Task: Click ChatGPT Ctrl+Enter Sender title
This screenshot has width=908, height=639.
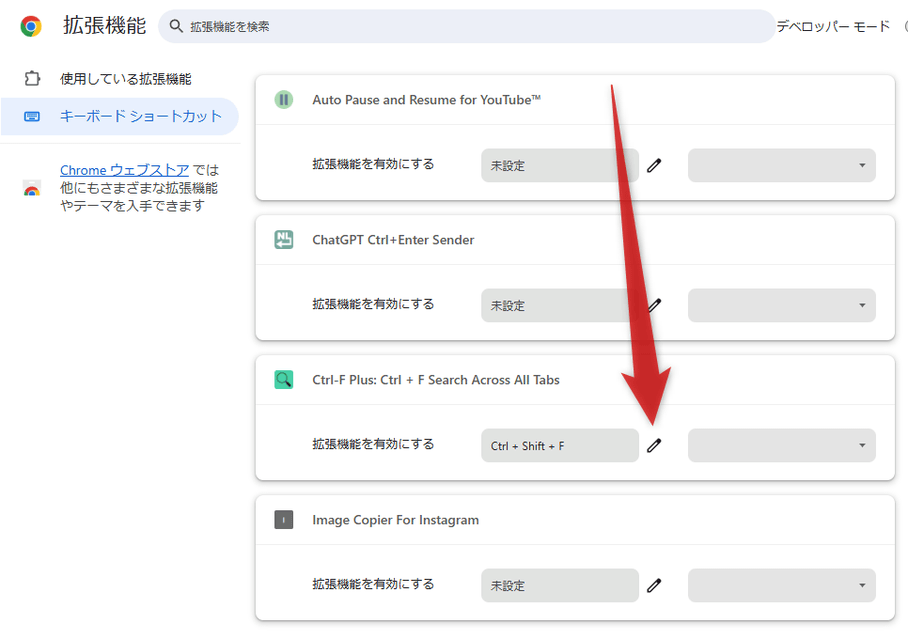Action: coord(393,240)
